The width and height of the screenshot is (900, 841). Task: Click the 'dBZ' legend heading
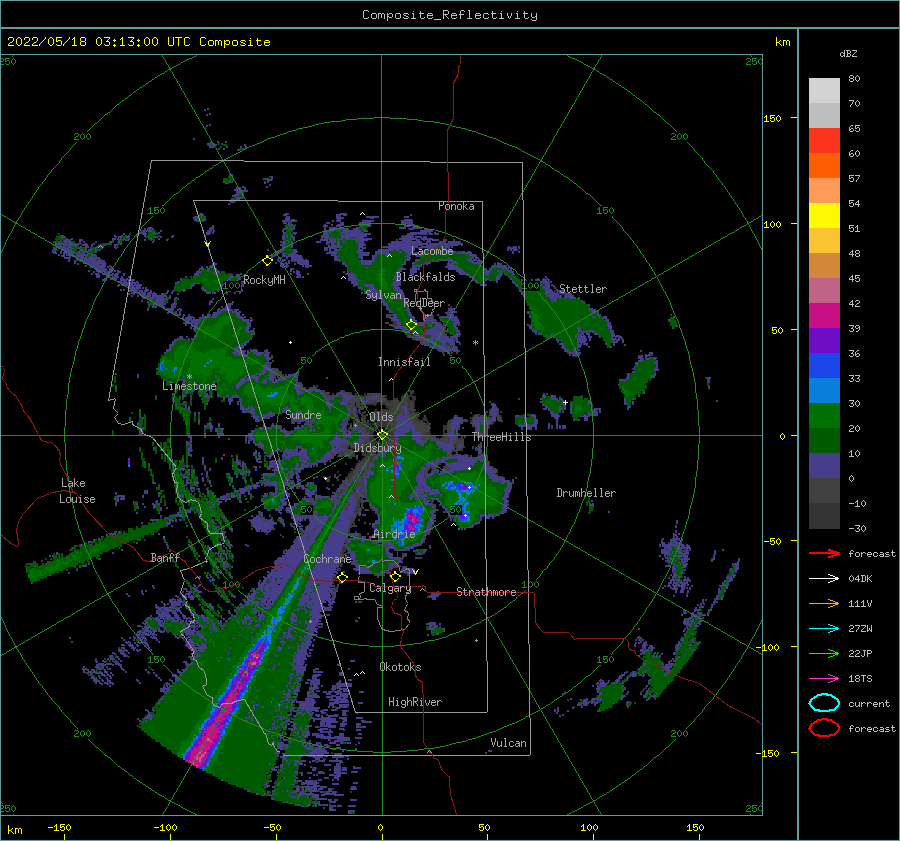(848, 53)
